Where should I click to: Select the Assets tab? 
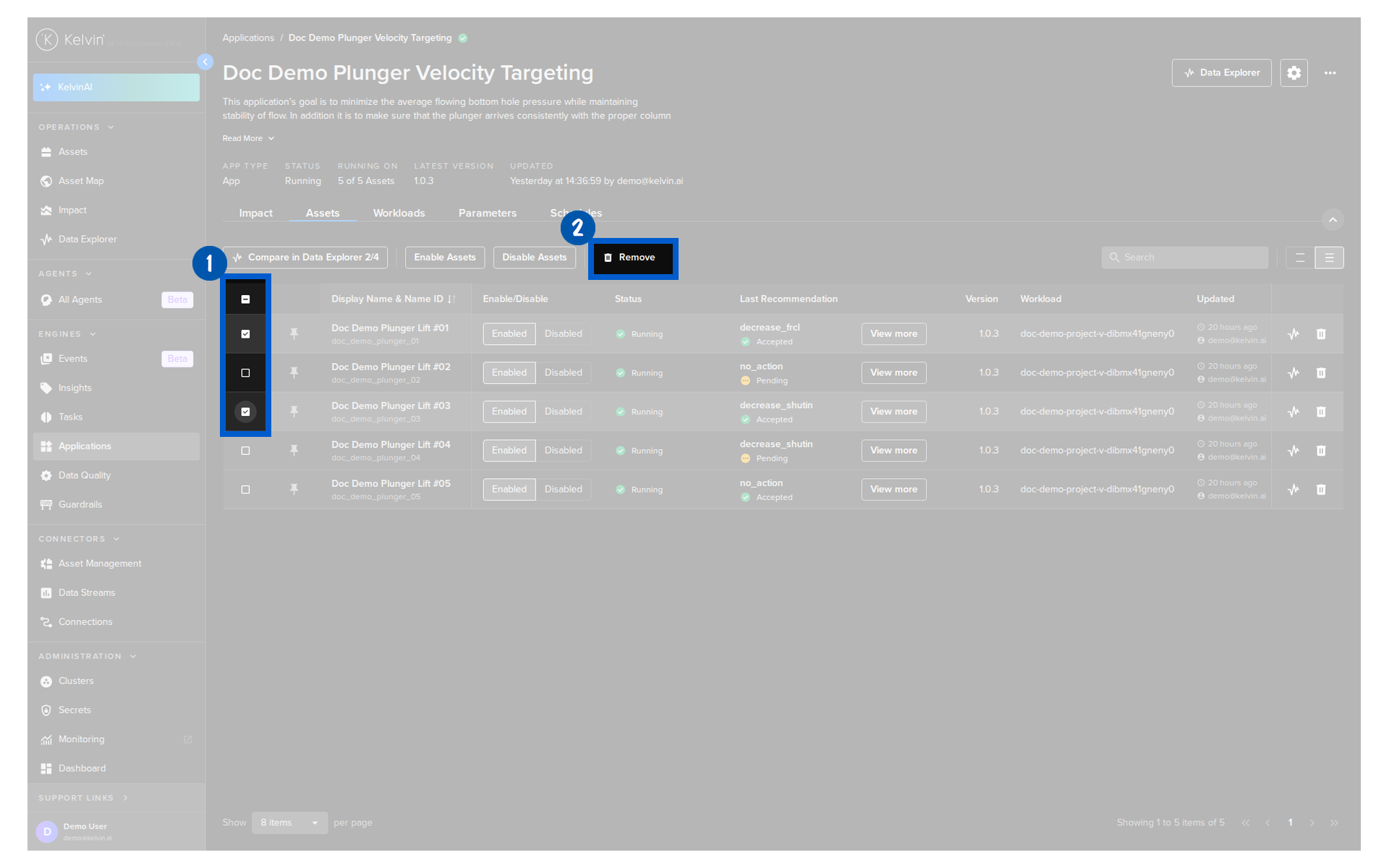point(322,213)
